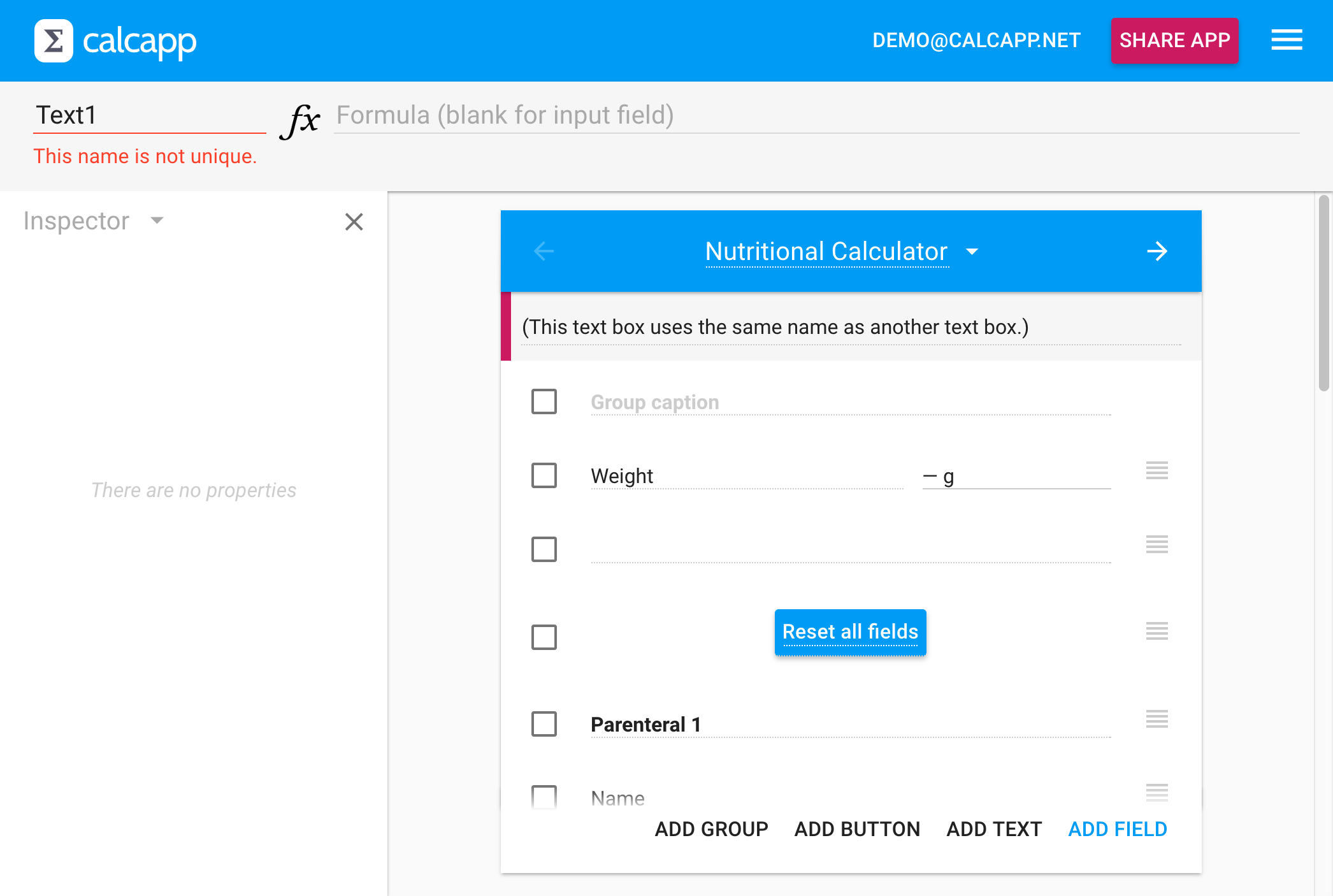The height and width of the screenshot is (896, 1333).
Task: Click the Weight label field
Action: [x=747, y=476]
